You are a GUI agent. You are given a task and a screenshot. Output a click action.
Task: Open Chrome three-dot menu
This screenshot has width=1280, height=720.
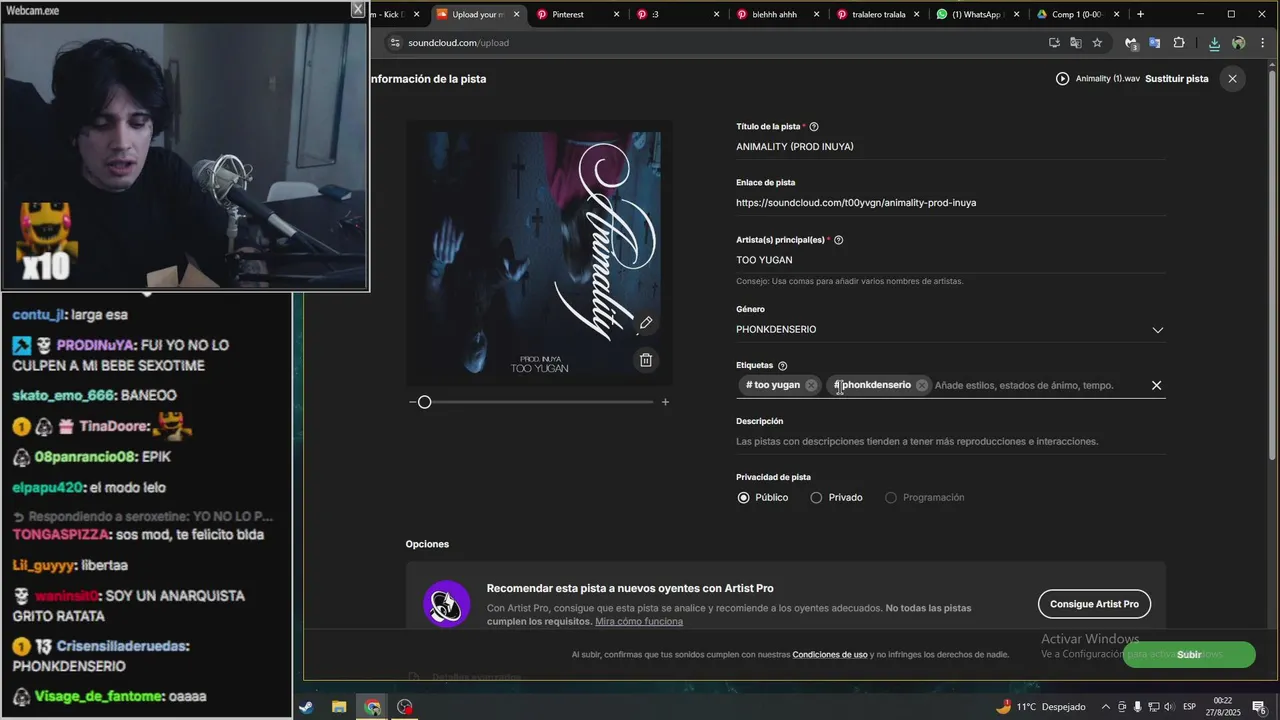pyautogui.click(x=1263, y=43)
